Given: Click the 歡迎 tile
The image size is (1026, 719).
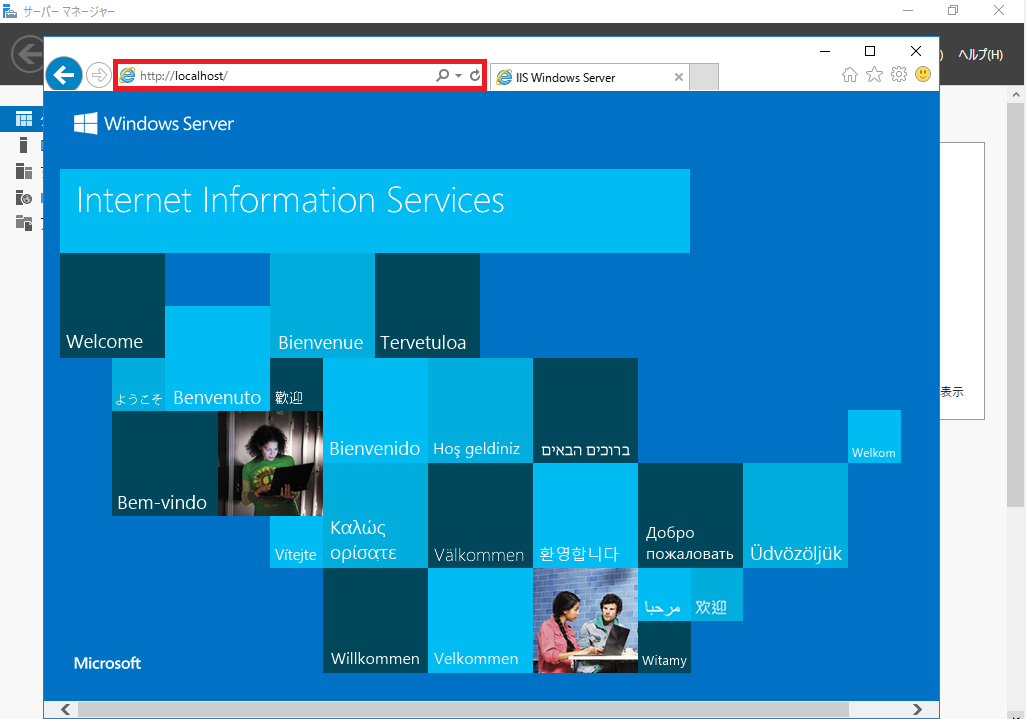Looking at the screenshot, I should (296, 385).
